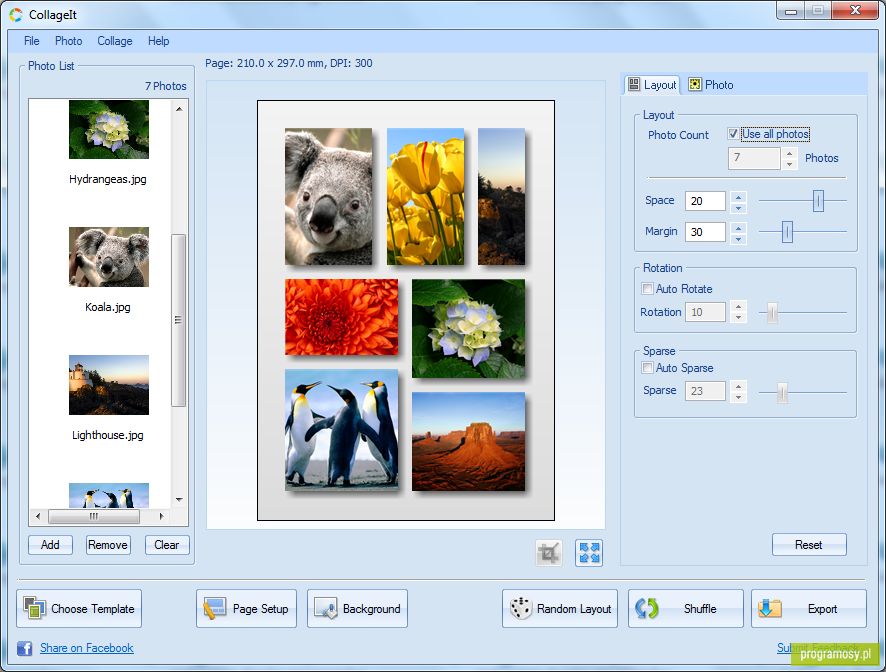Click the Rotation spinner up arrow
The height and width of the screenshot is (672, 886).
739,307
